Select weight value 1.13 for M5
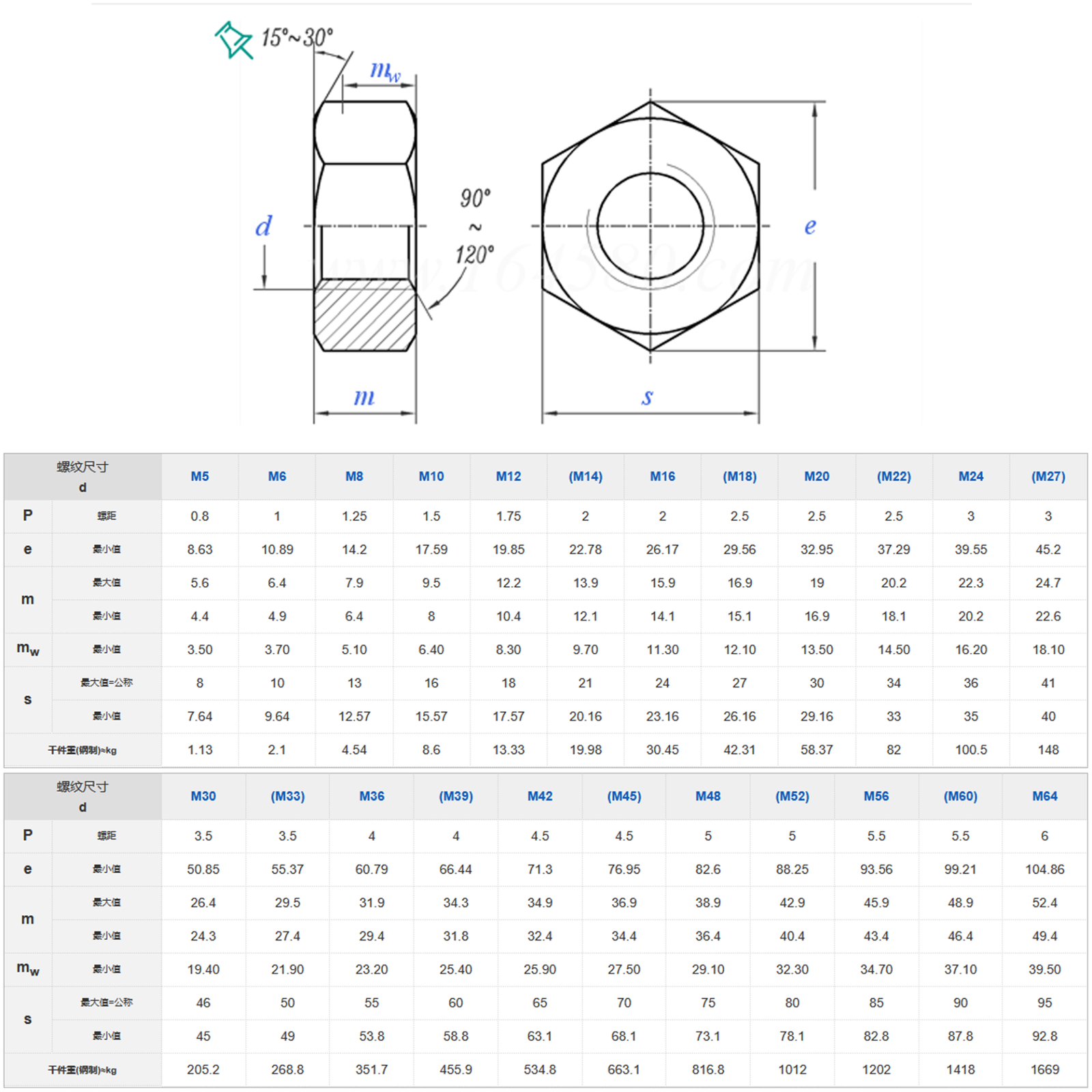The width and height of the screenshot is (1092, 1092). point(200,749)
